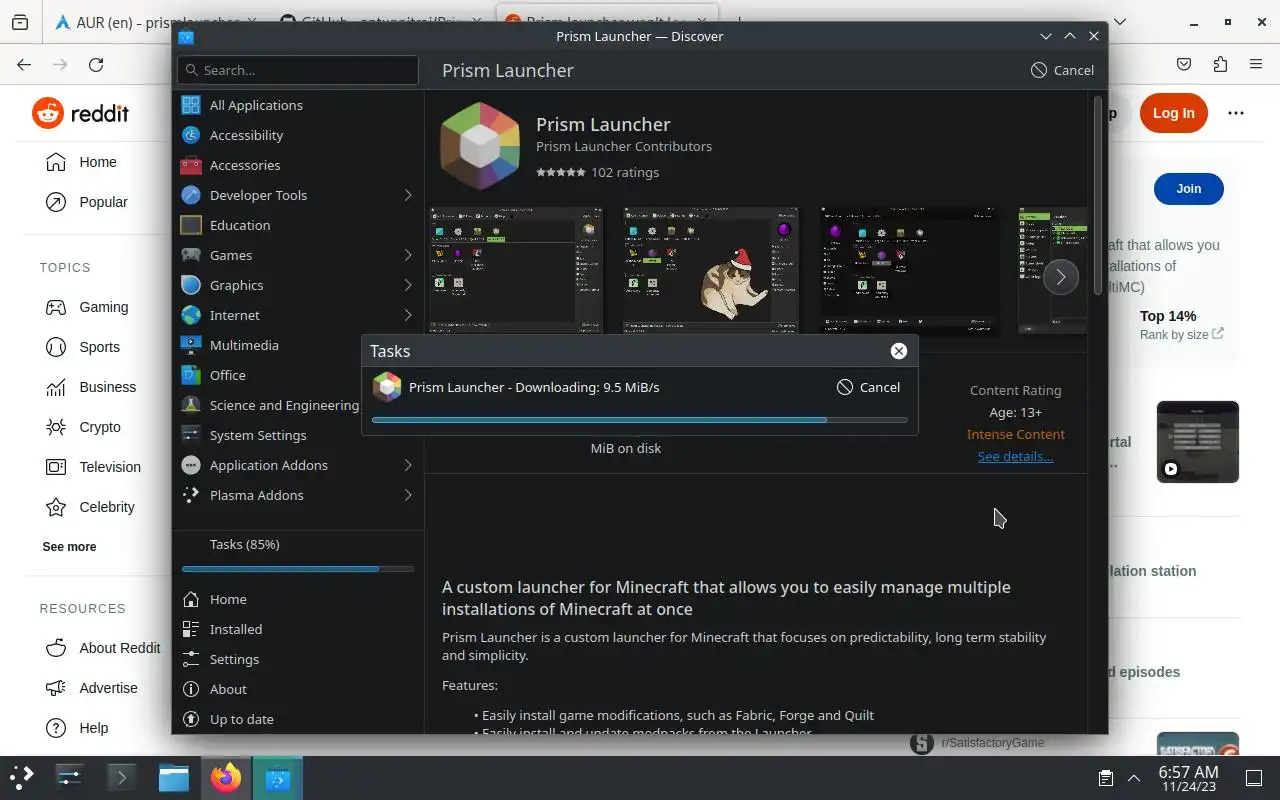Show next screenshot with arrow button
This screenshot has height=800, width=1280.
1061,277
